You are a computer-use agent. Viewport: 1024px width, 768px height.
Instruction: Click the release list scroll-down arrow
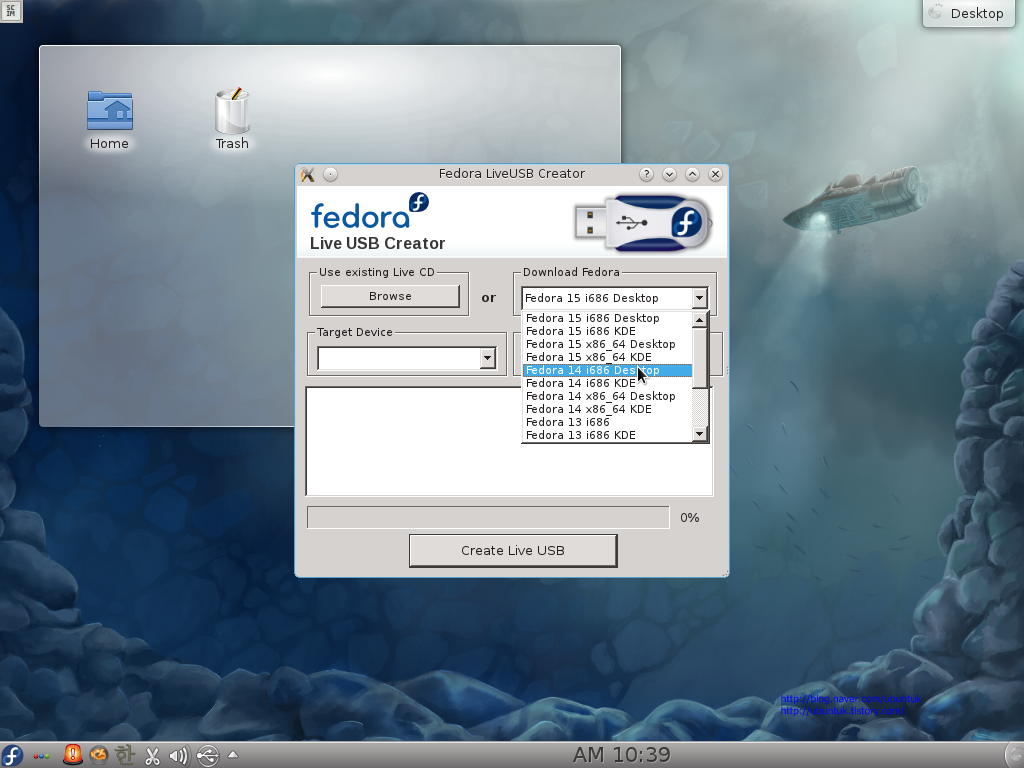pyautogui.click(x=699, y=434)
